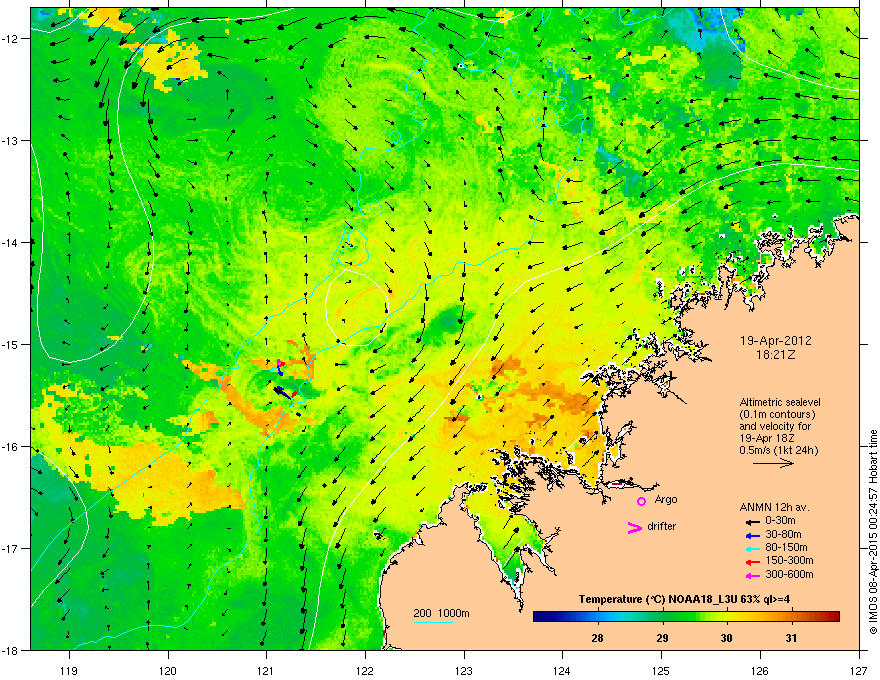This screenshot has width=880, height=680.
Task: Click latitude axis label -13
Action: pos(11,140)
